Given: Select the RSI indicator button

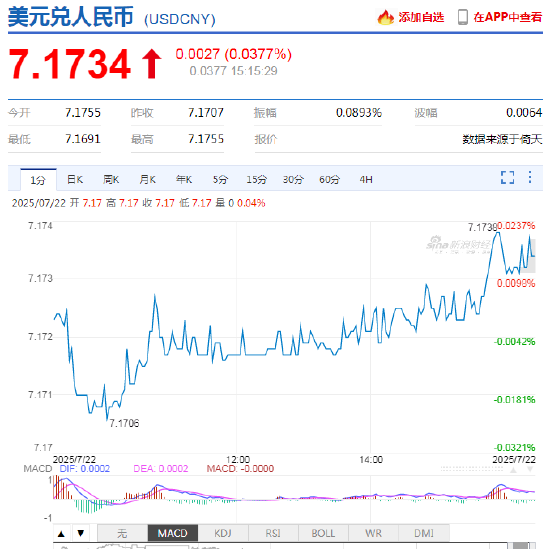Looking at the screenshot, I should pyautogui.click(x=273, y=534).
